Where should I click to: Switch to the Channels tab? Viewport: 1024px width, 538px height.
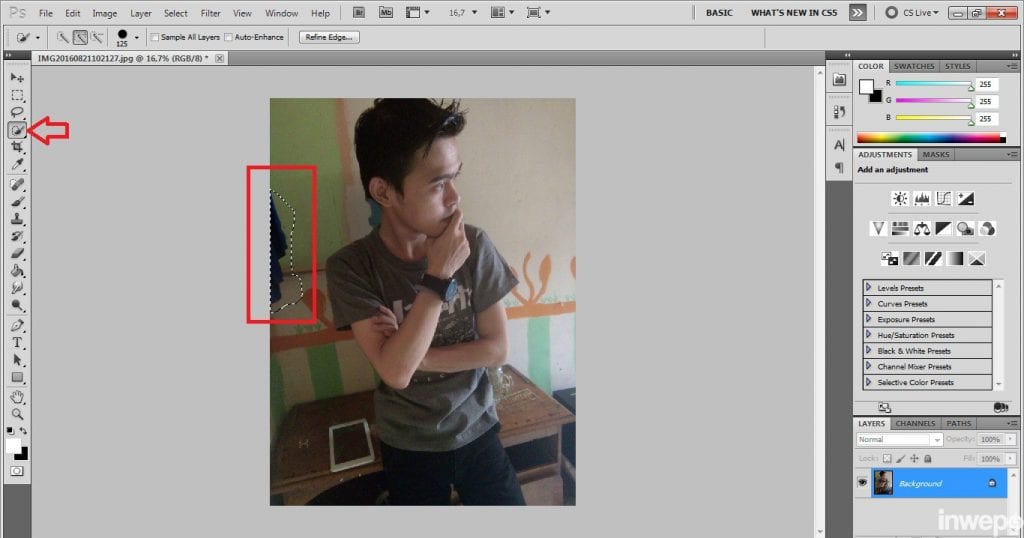tap(915, 423)
